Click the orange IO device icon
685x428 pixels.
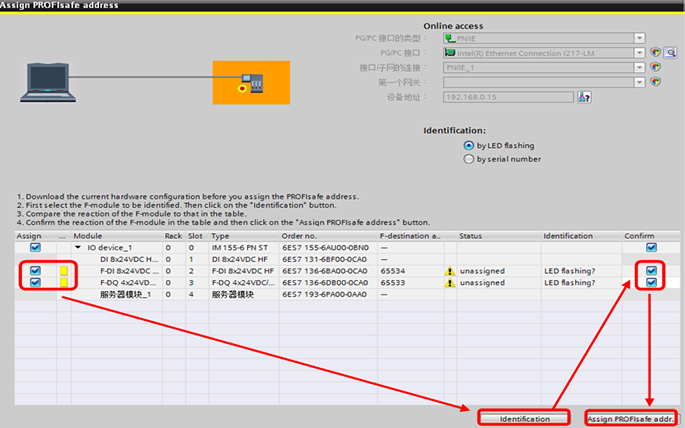click(251, 83)
